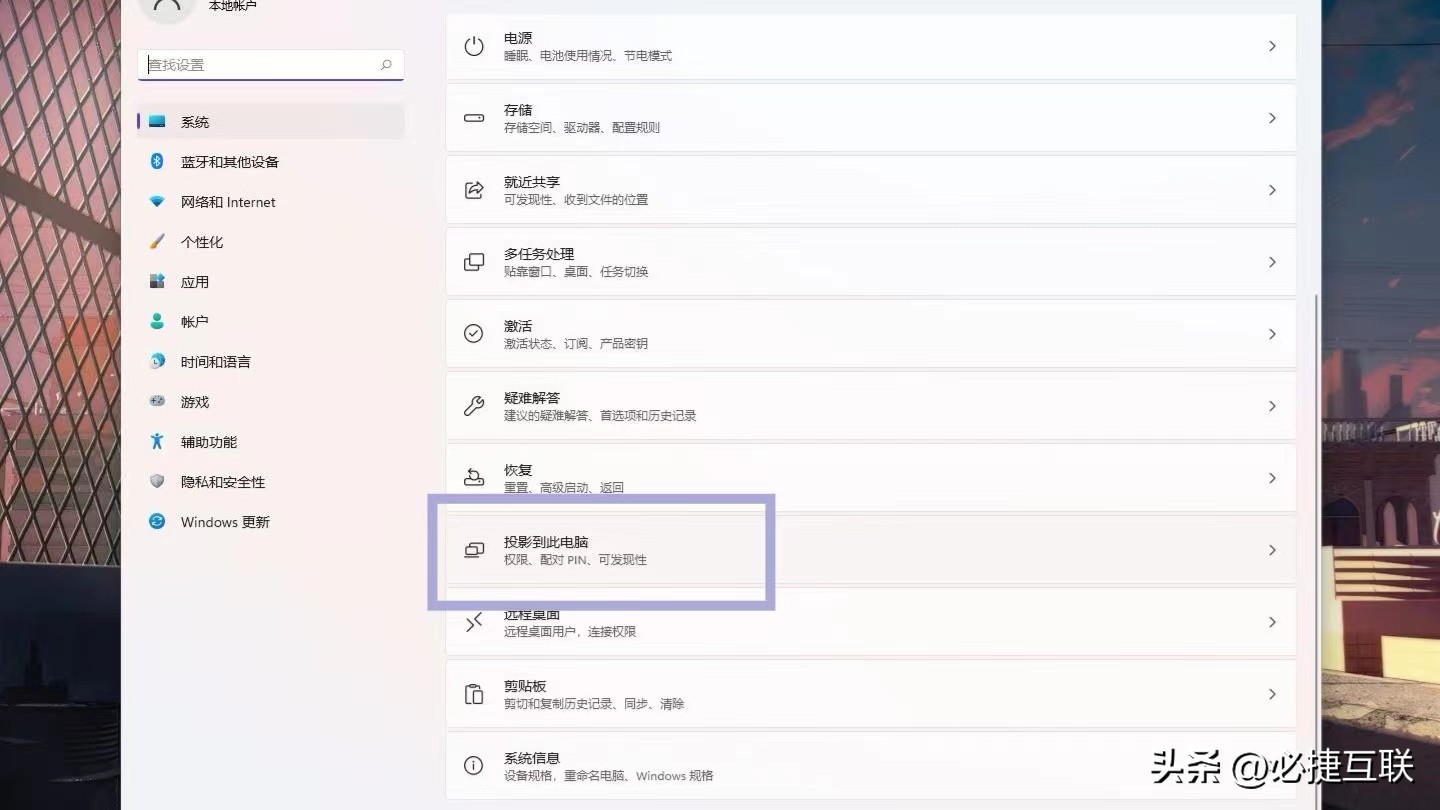
Task: Click the 存储 drive icon
Action: (x=473, y=117)
